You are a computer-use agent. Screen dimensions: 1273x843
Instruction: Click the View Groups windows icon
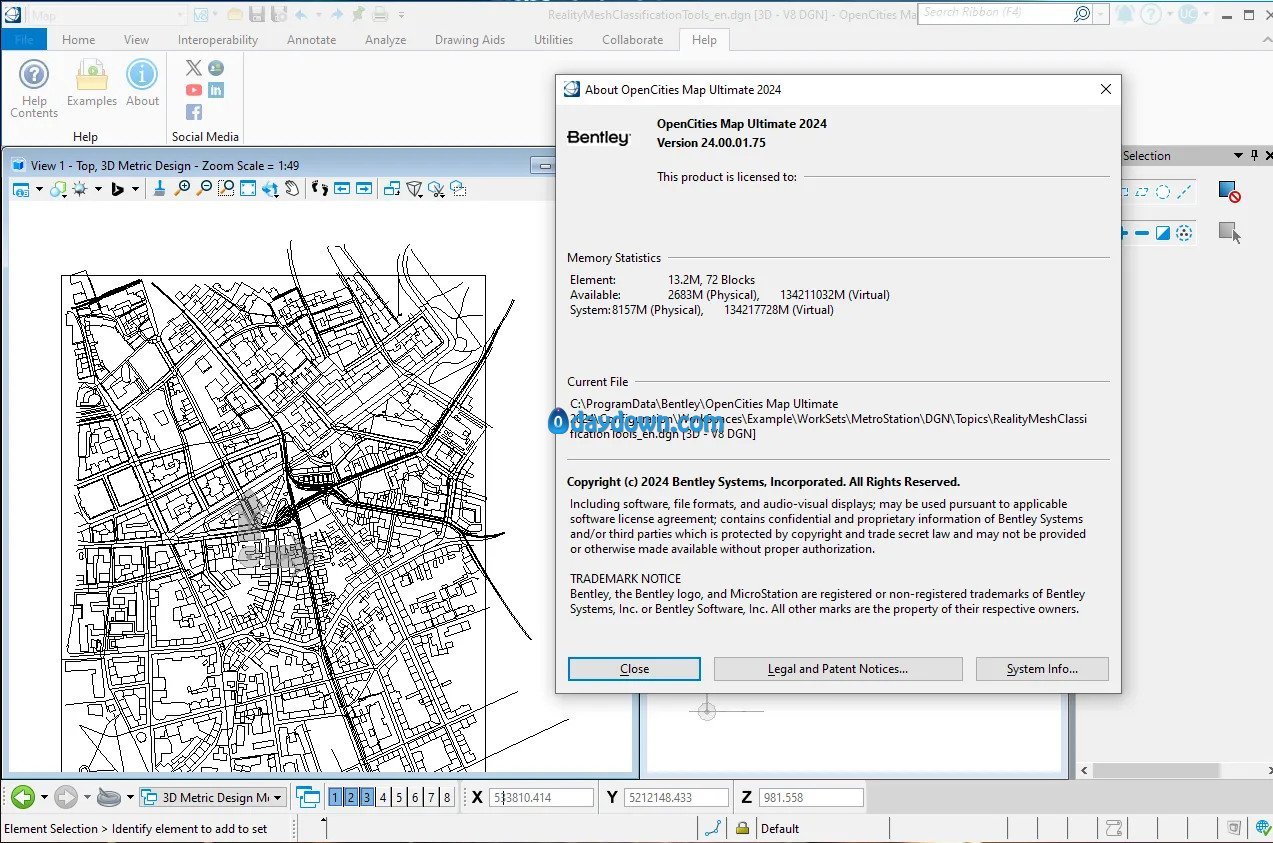(308, 797)
